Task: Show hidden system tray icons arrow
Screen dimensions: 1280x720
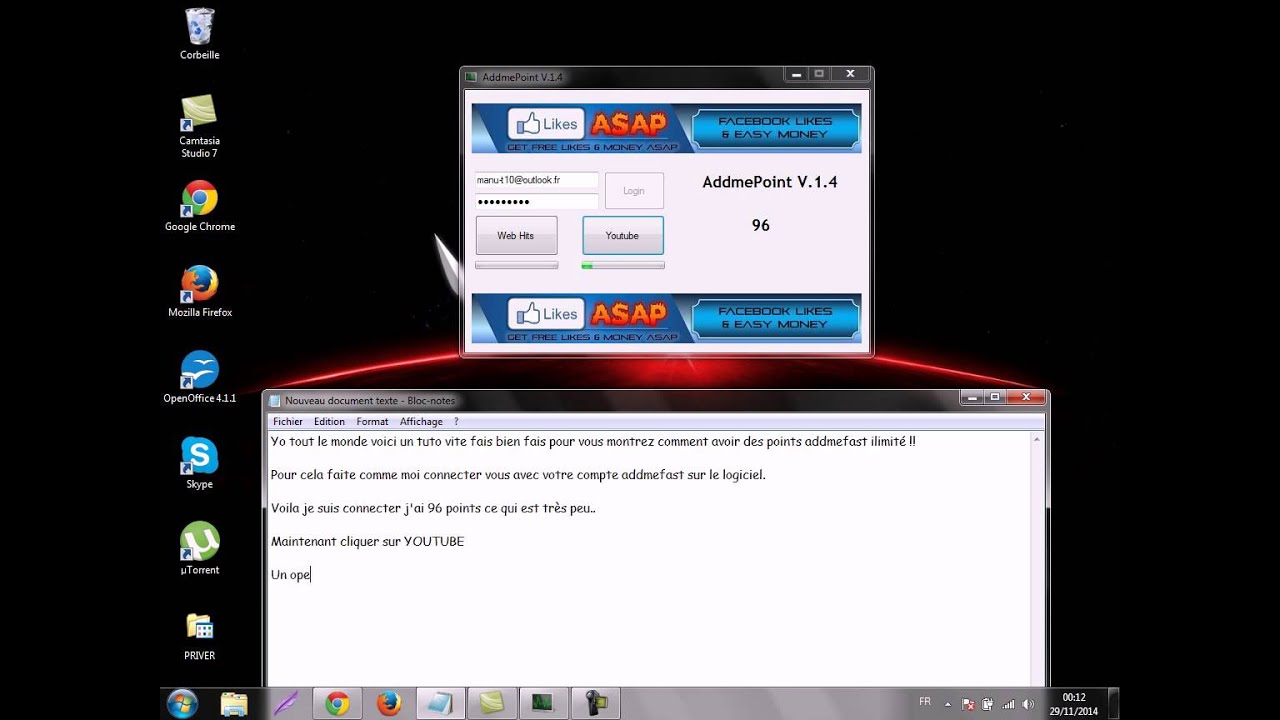Action: point(947,704)
